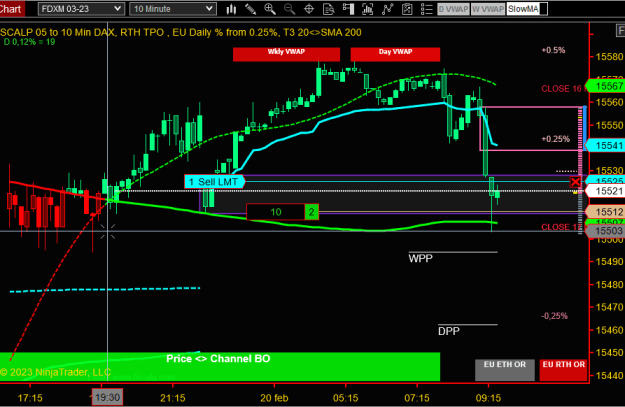Open the FDXM 03-23 instrument dropdown
The width and height of the screenshot is (625, 407).
click(81, 9)
